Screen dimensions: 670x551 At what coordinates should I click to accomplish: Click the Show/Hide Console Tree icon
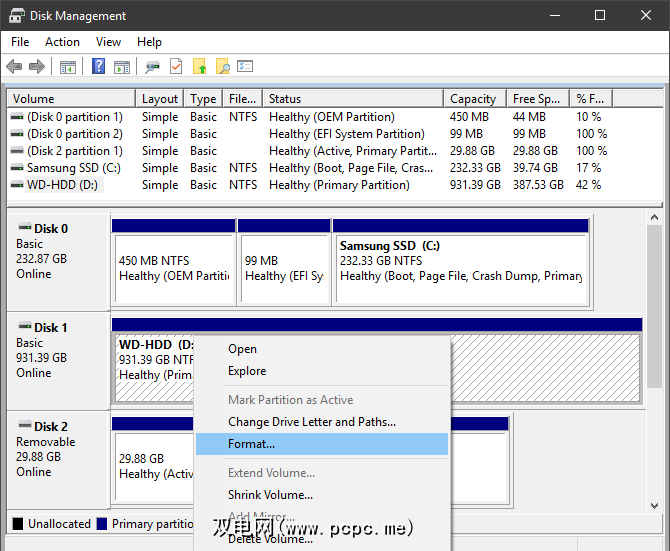(x=68, y=67)
